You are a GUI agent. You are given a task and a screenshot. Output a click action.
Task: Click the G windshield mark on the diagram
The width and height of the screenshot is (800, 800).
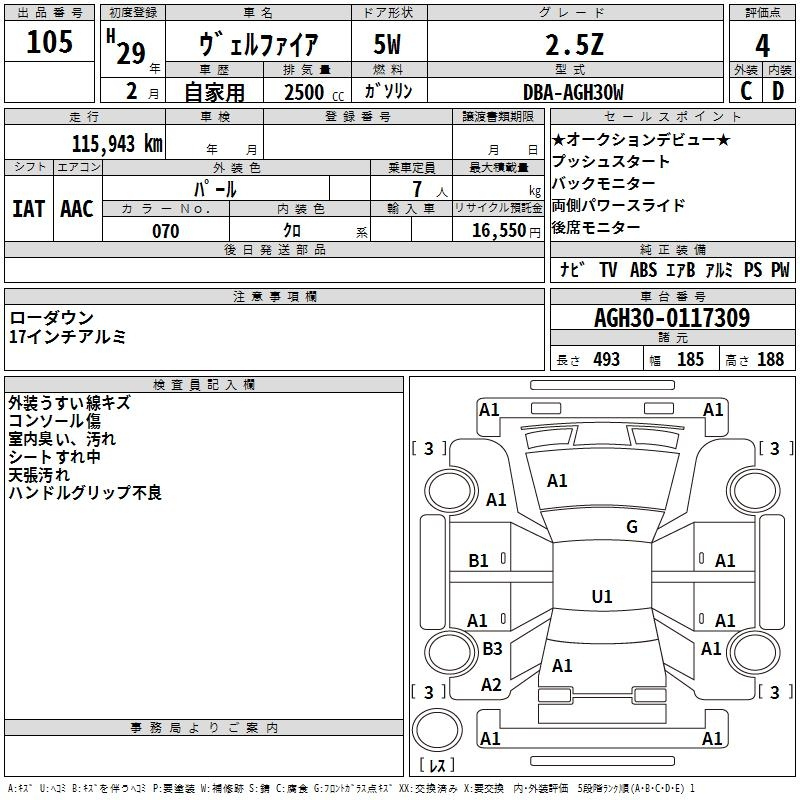[632, 526]
